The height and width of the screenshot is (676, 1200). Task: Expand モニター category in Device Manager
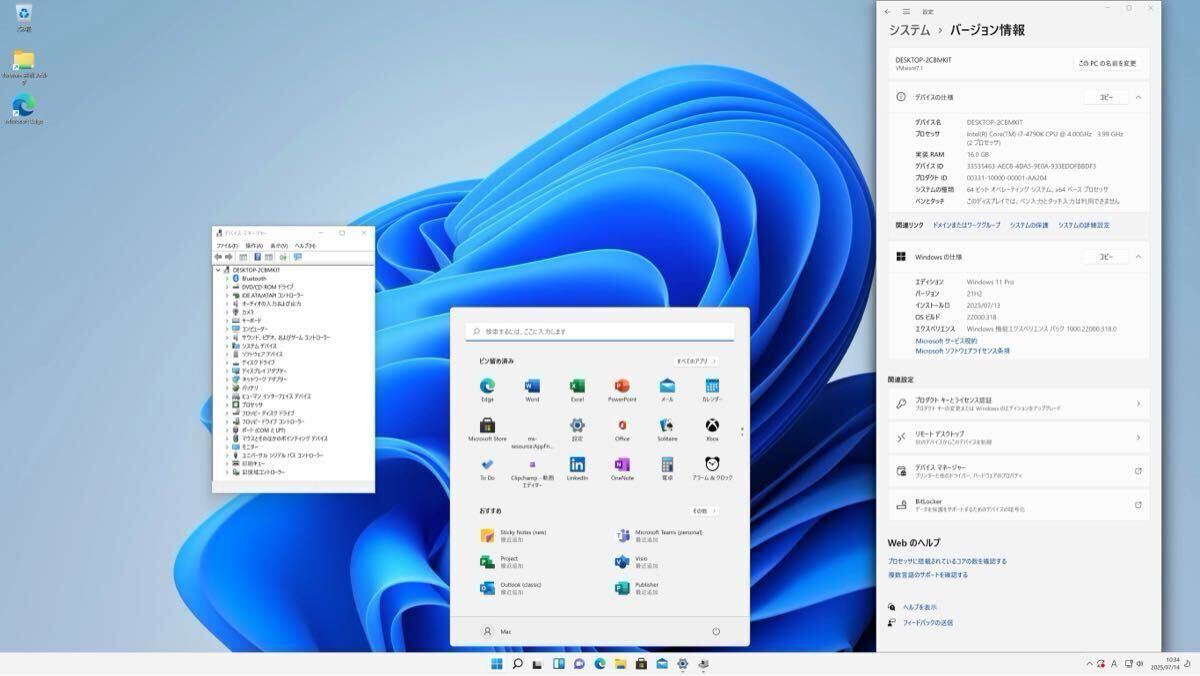click(226, 447)
